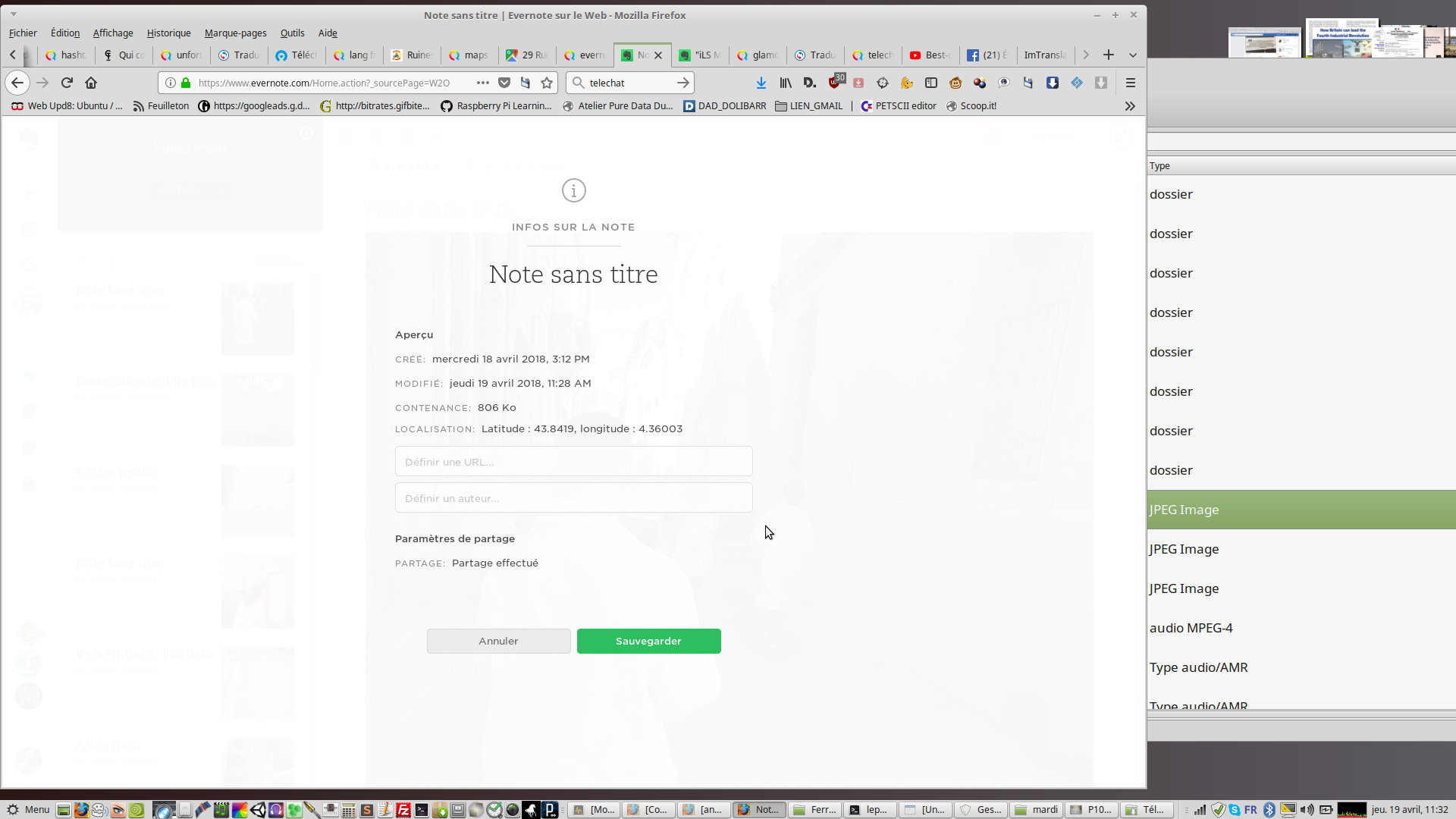Toggle the sidebar view icon

pyautogui.click(x=931, y=83)
